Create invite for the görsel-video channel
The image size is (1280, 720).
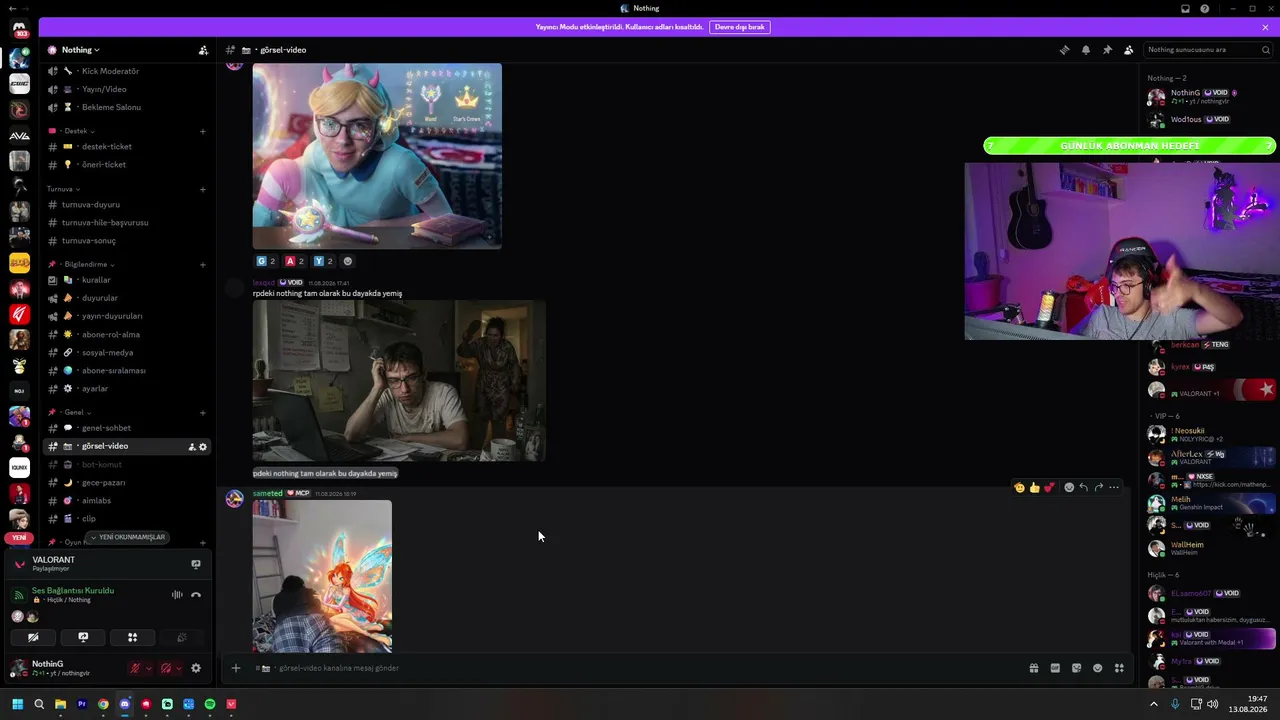192,447
